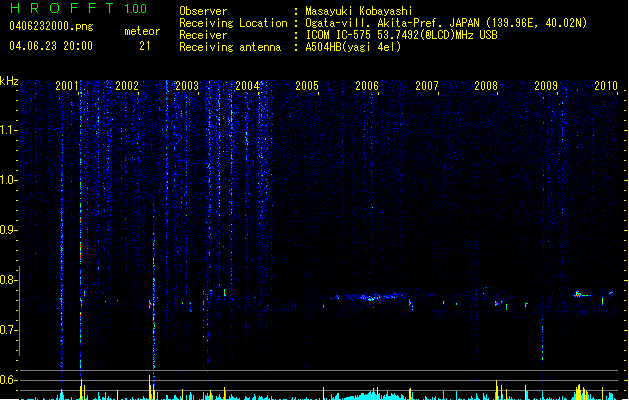Click the date stamp 04.06.23 20:00
This screenshot has width=629, height=400.
pos(51,46)
